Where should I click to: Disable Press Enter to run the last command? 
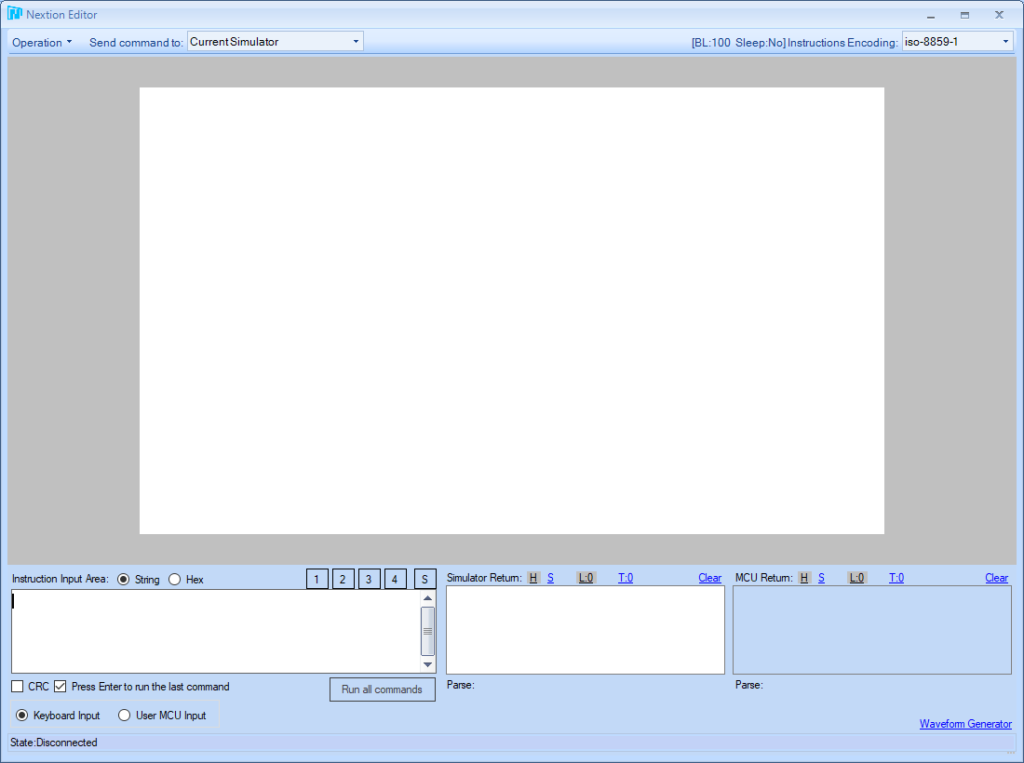(x=59, y=686)
